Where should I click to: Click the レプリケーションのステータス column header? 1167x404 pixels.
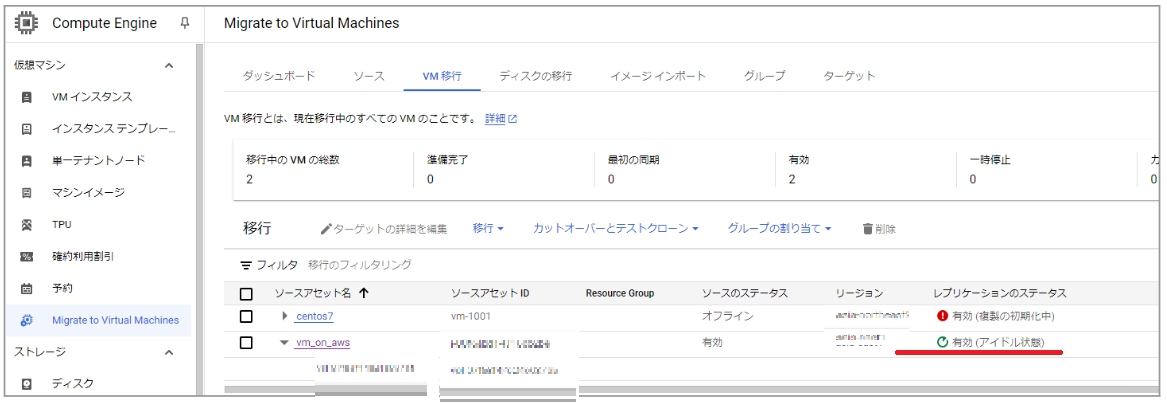[1000, 293]
